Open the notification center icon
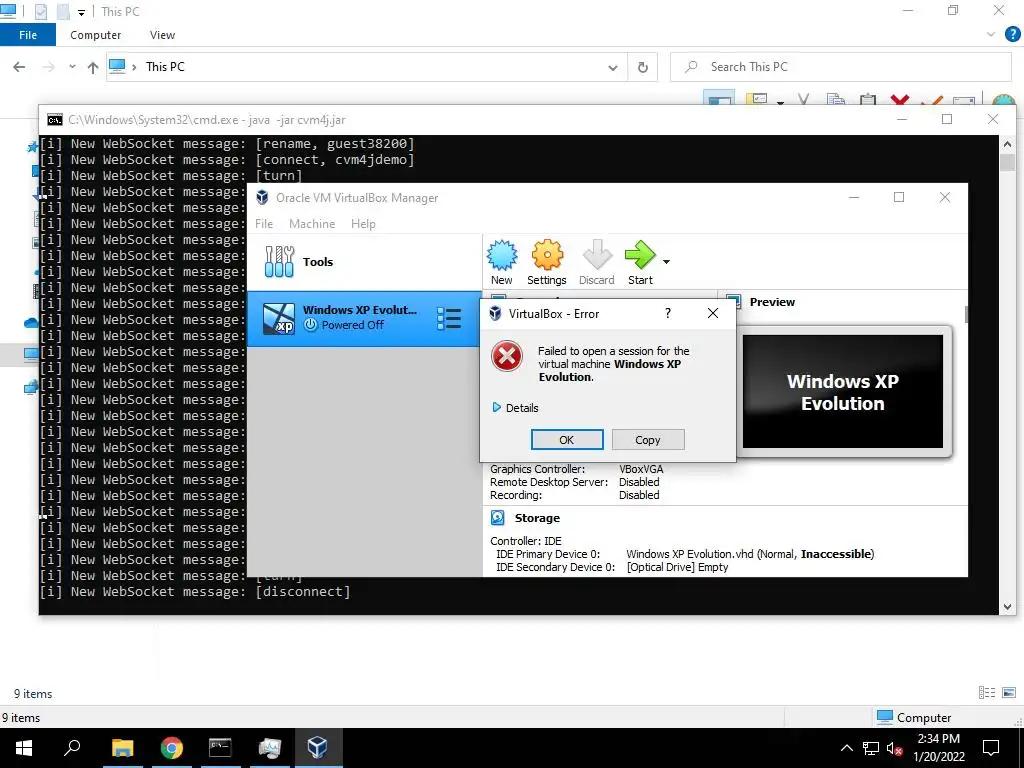Image resolution: width=1024 pixels, height=768 pixels. 991,748
